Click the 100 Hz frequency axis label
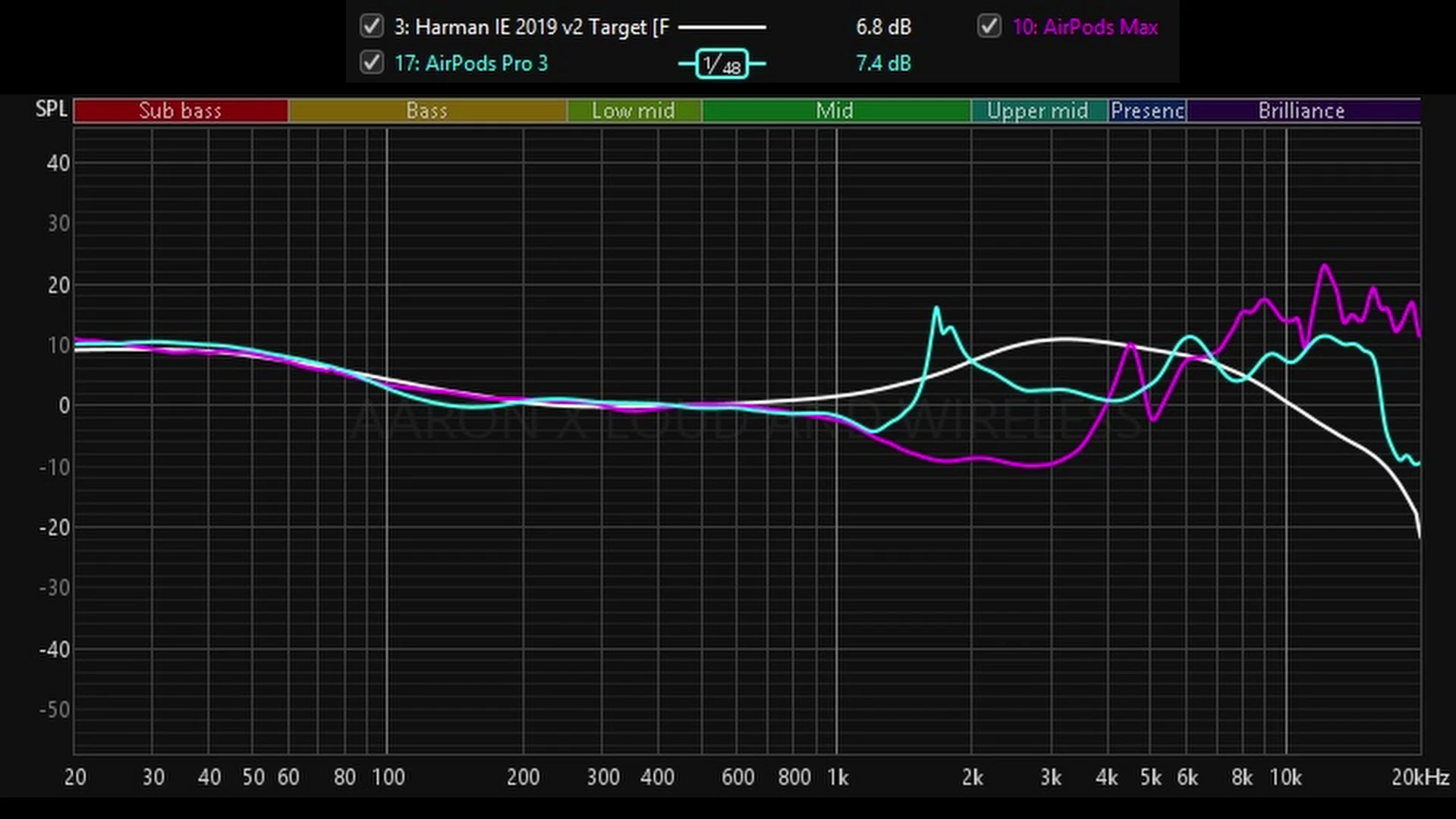The height and width of the screenshot is (819, 1456). pyautogui.click(x=388, y=777)
